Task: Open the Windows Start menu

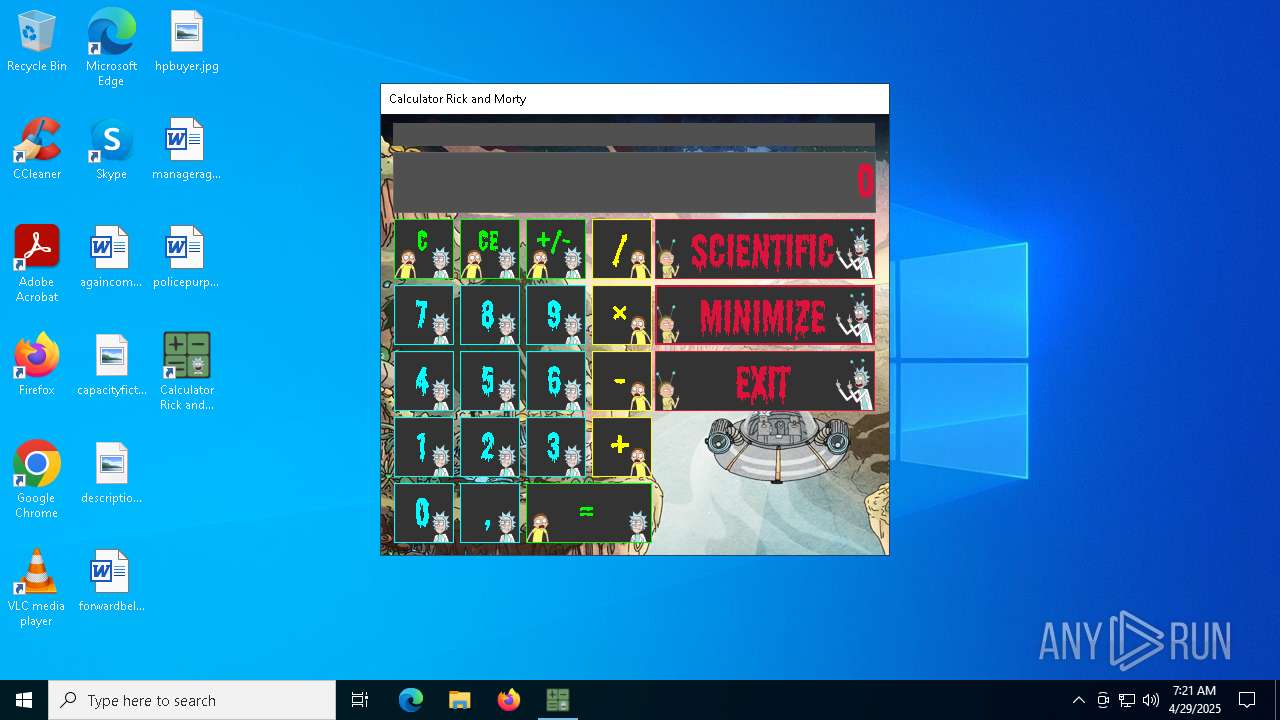Action: [24, 700]
